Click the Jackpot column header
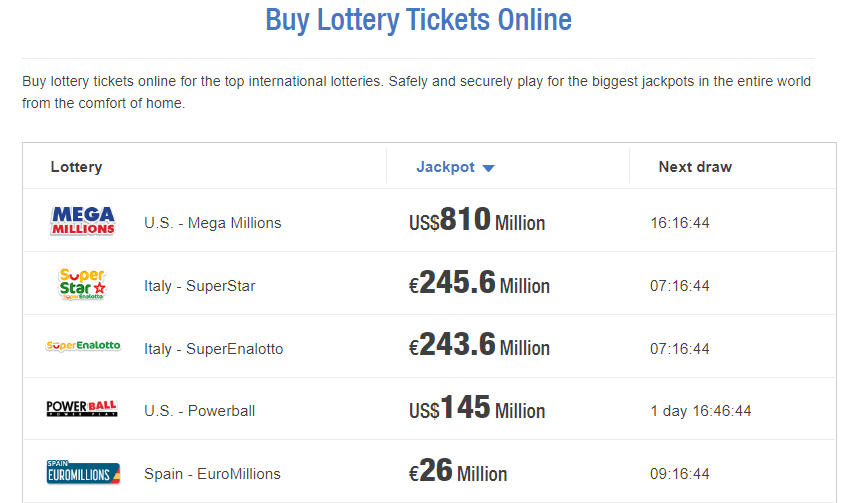850x503 pixels. (x=446, y=167)
